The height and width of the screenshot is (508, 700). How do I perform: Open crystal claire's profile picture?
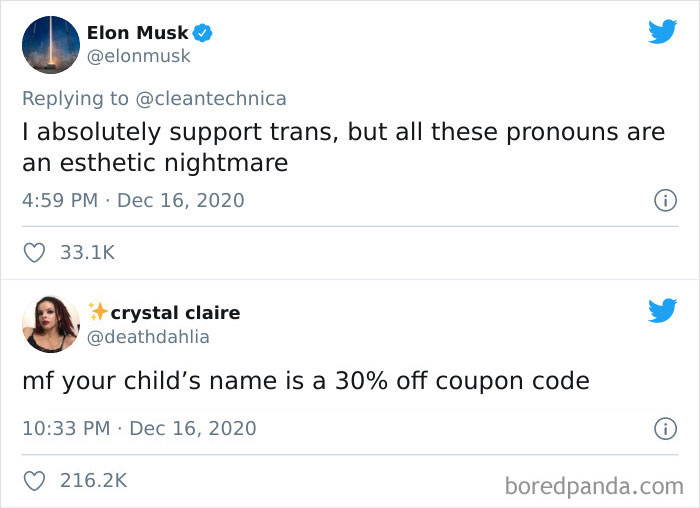click(x=51, y=324)
